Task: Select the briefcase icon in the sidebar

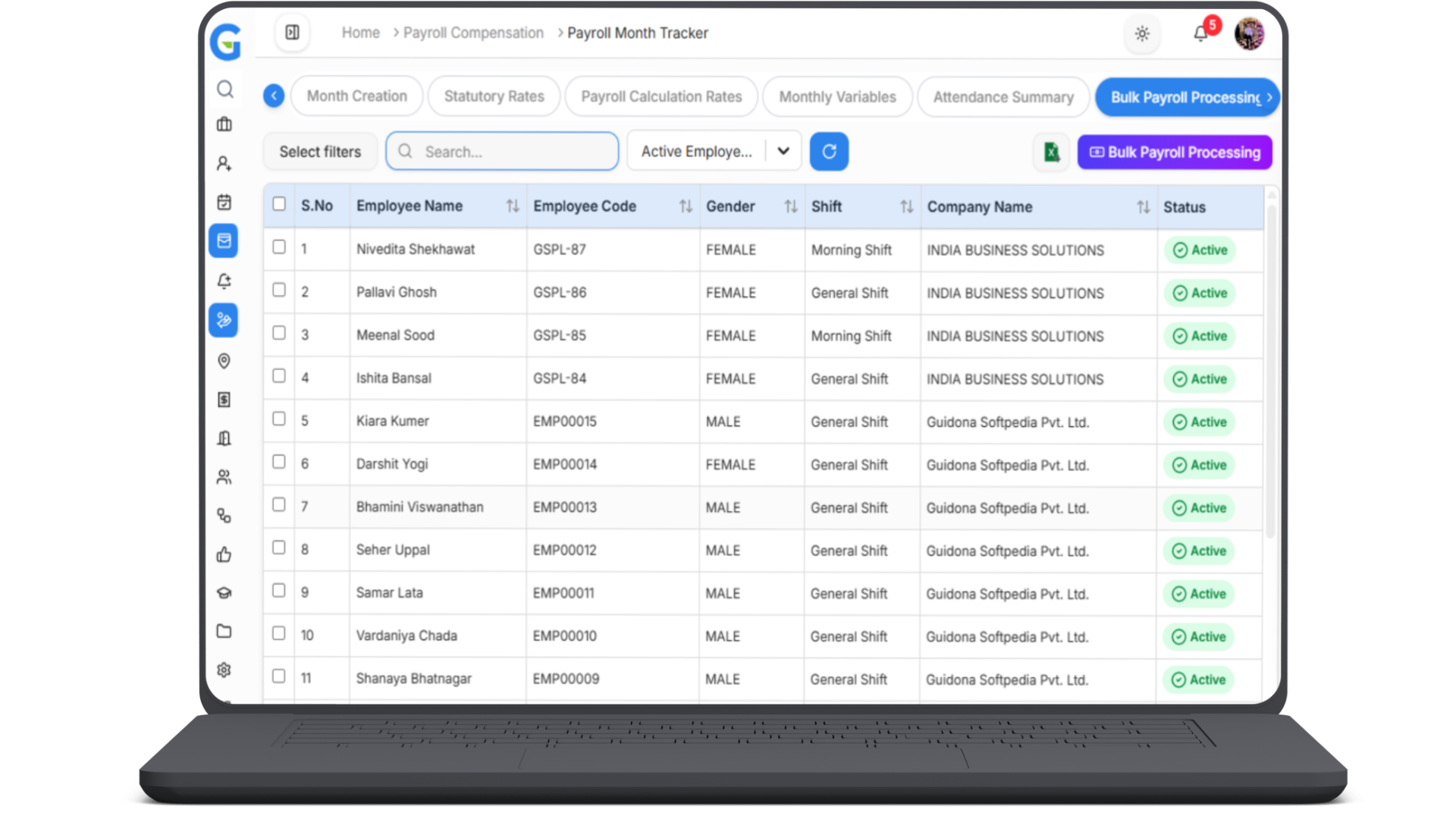Action: (x=224, y=124)
